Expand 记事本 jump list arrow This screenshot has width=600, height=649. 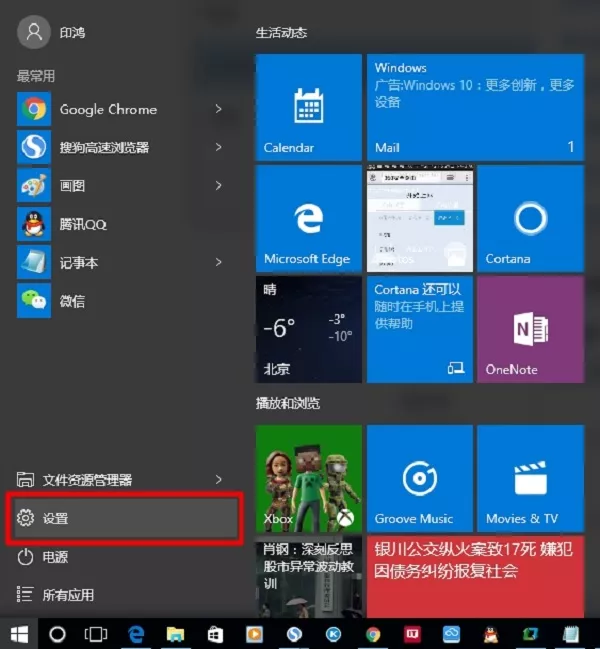tap(218, 262)
